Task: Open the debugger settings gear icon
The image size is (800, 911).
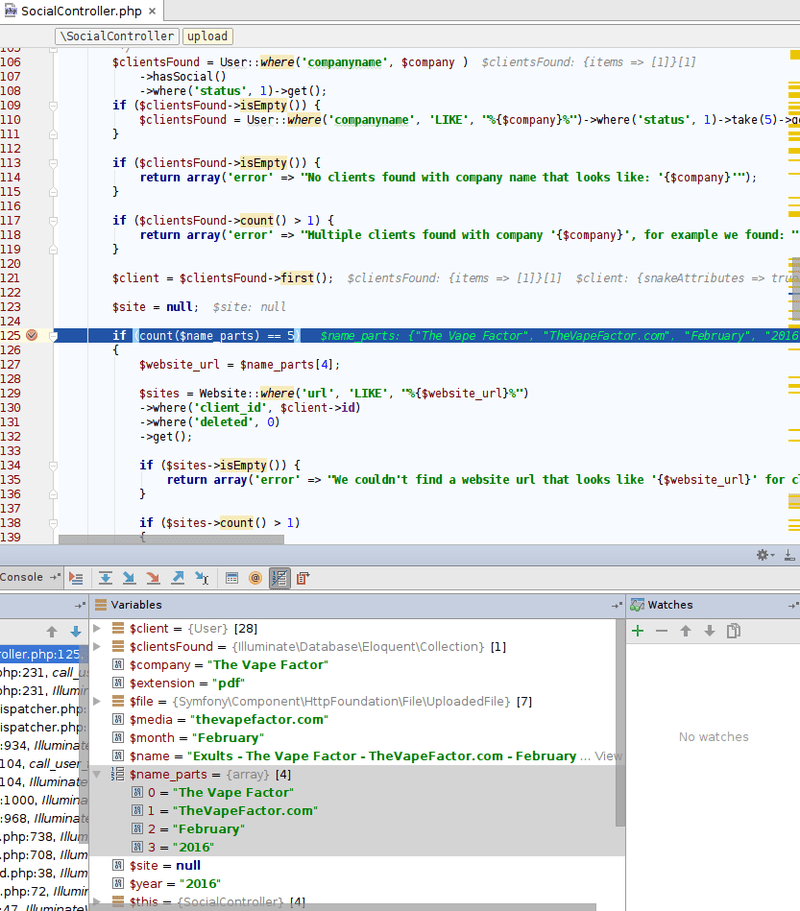Action: click(760, 554)
